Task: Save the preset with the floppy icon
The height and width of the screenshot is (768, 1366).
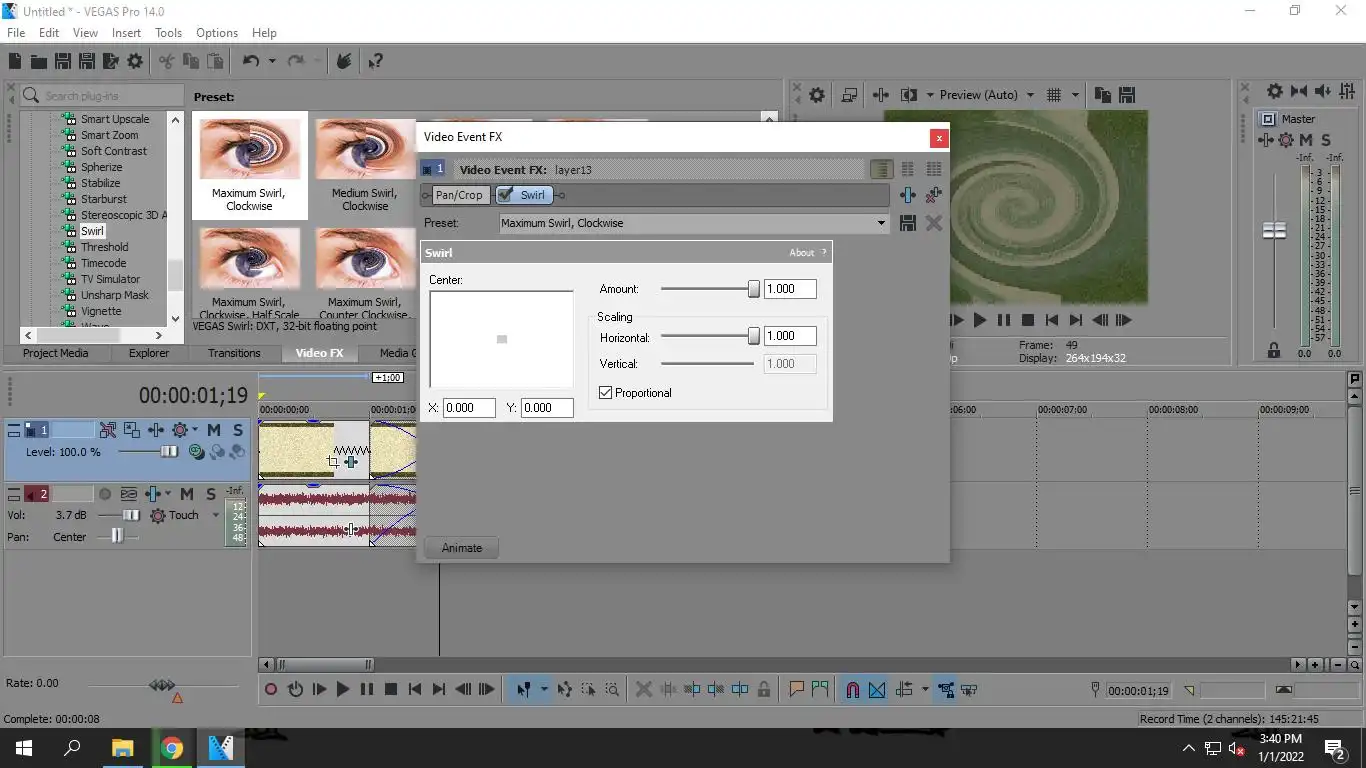Action: coord(908,223)
